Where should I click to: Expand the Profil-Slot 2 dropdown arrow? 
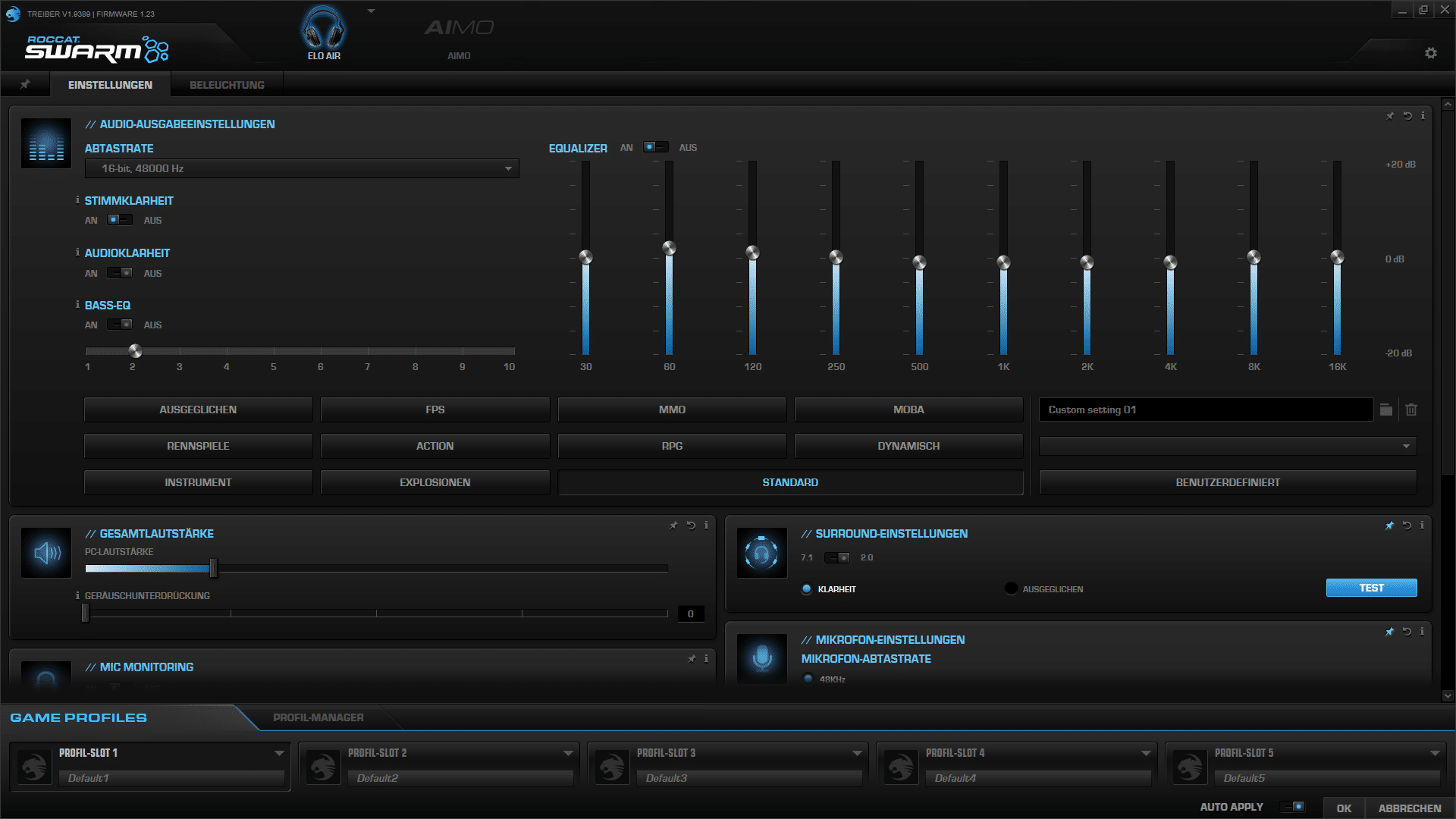[568, 753]
